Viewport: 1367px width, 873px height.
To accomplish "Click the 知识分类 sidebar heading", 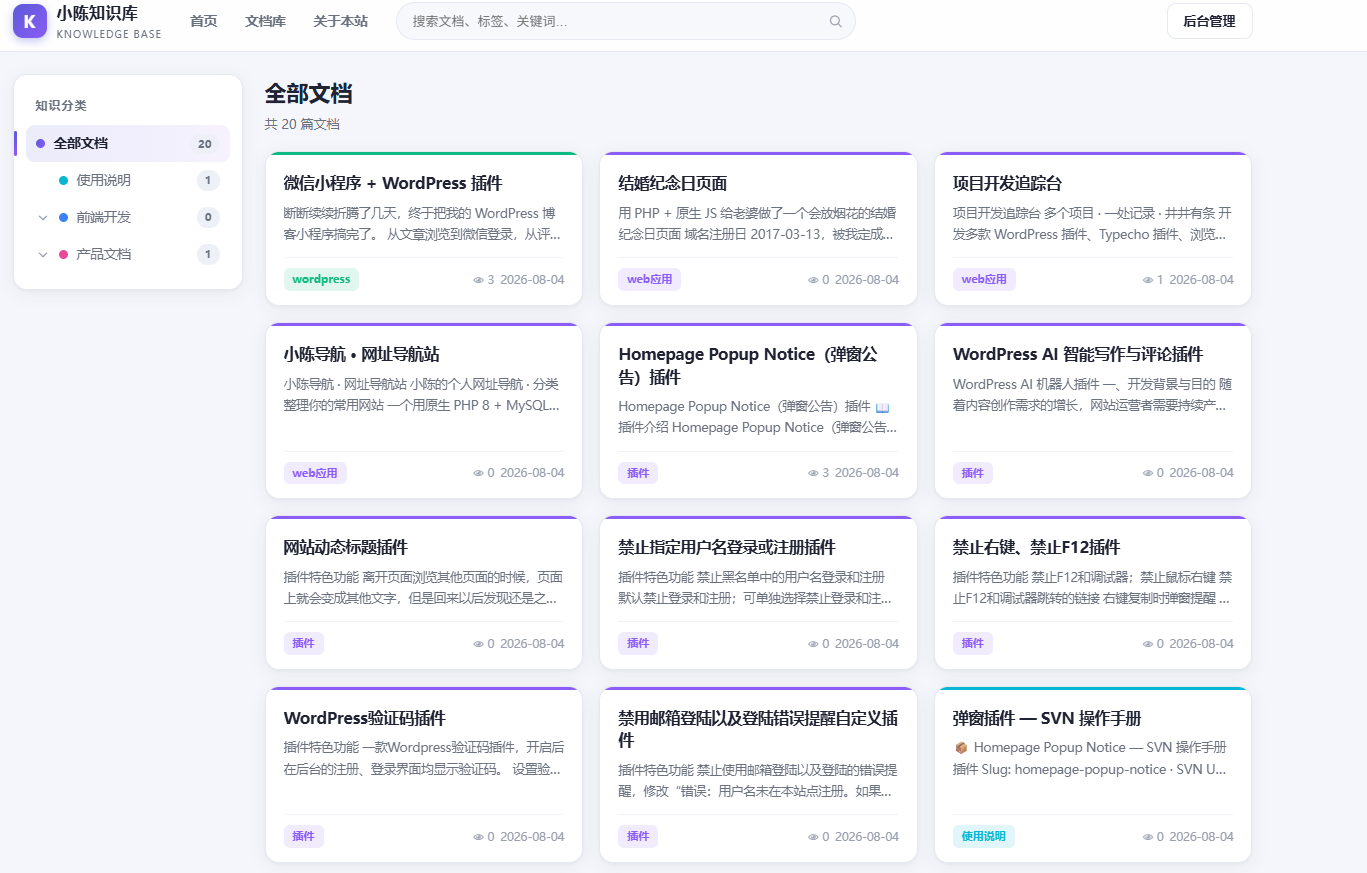I will pos(61,105).
